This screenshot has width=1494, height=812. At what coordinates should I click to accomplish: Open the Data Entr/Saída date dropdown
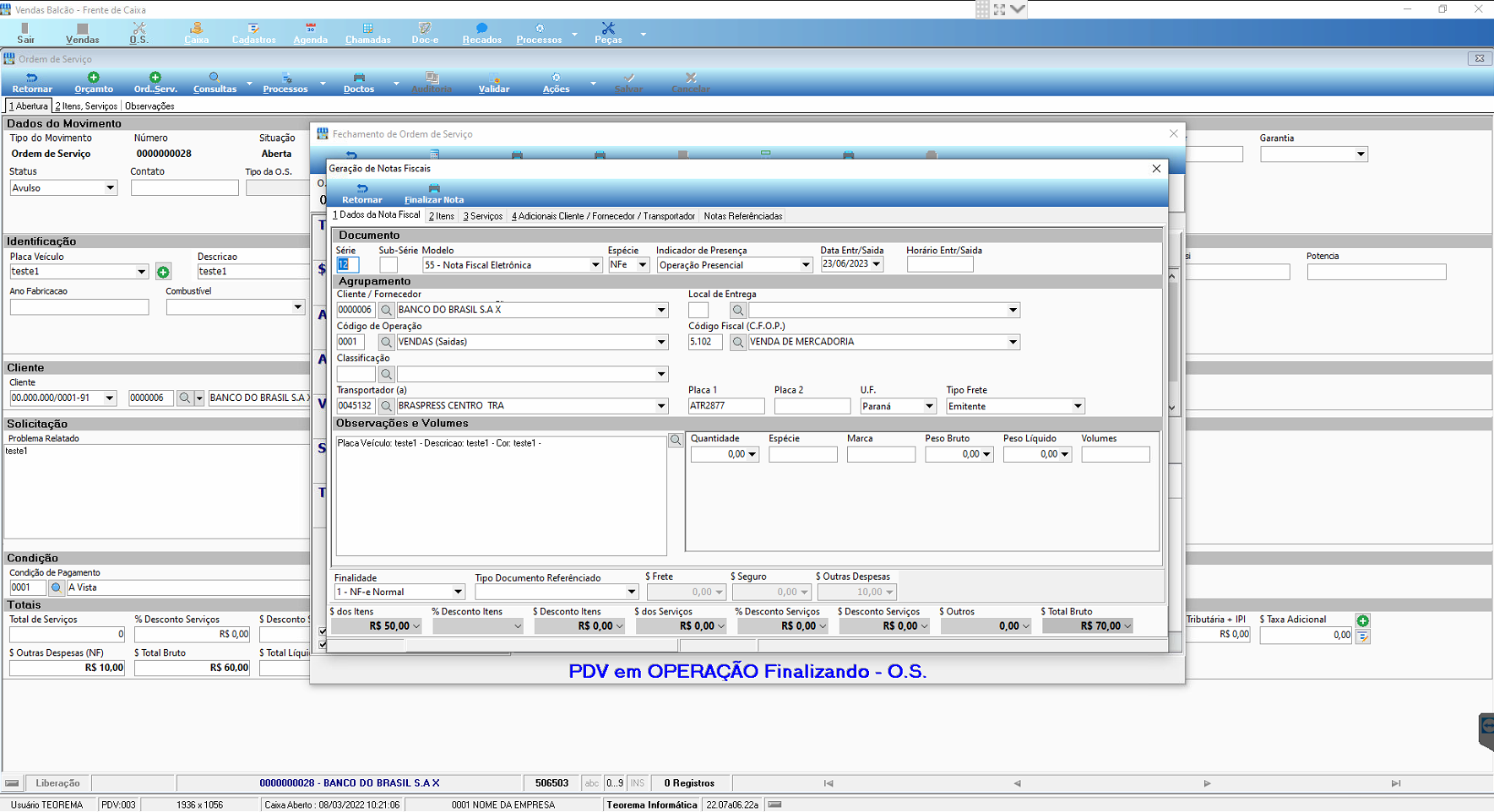[x=877, y=264]
